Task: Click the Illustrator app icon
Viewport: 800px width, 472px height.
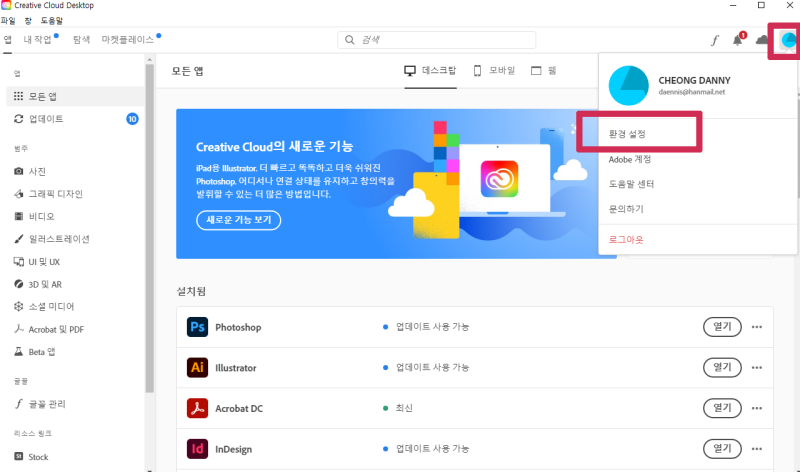Action: 197,367
